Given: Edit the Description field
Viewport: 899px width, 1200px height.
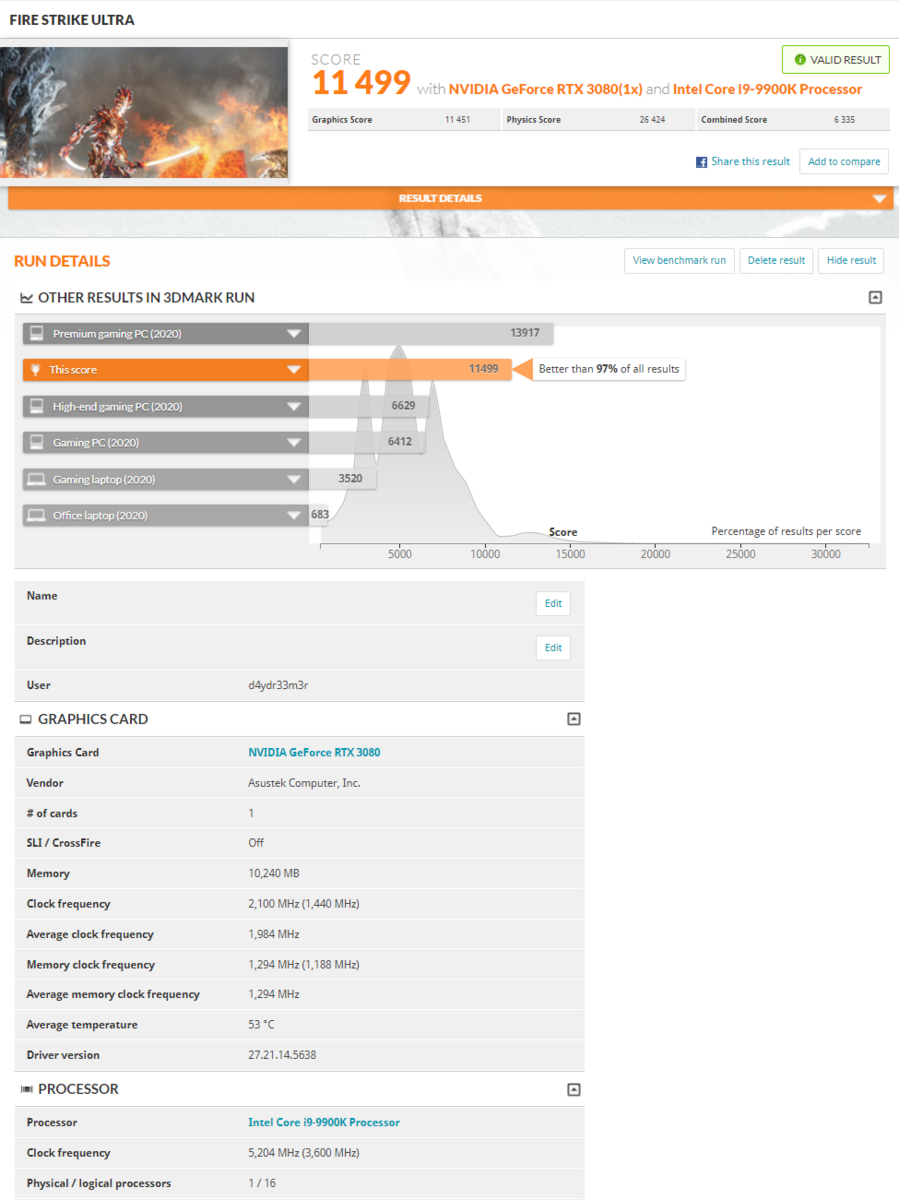Looking at the screenshot, I should pos(553,647).
